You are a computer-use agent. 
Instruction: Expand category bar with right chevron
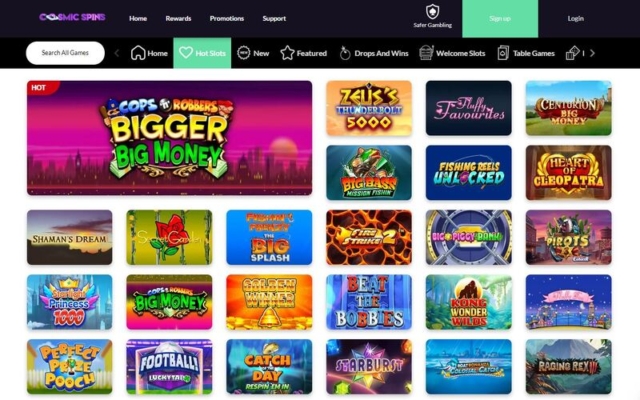[592, 53]
